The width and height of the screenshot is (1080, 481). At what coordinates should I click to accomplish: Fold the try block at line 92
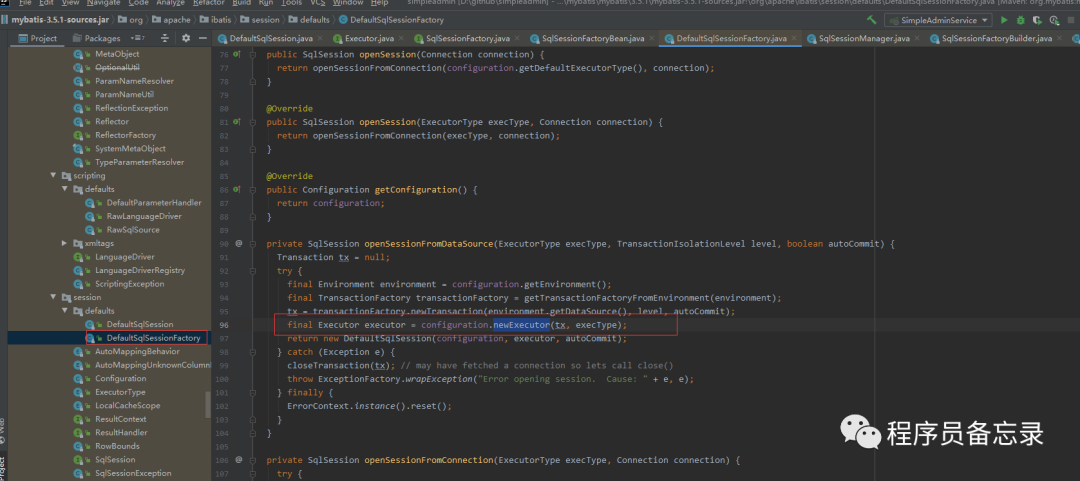(x=253, y=271)
